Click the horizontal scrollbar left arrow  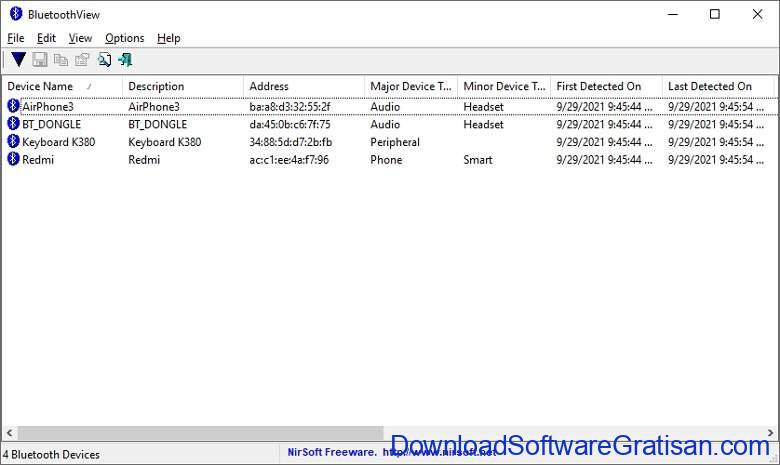9,433
